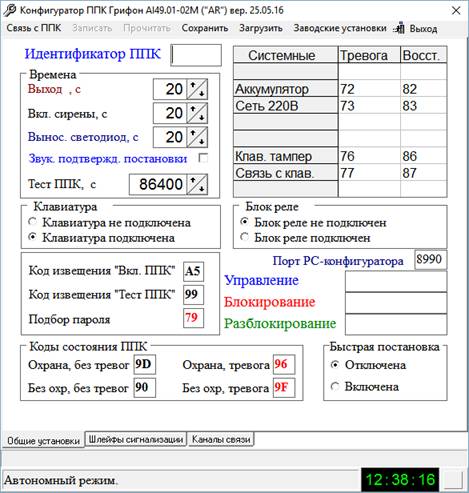Click the Порт PC-конфигуратора field
The width and height of the screenshot is (469, 493).
[430, 259]
